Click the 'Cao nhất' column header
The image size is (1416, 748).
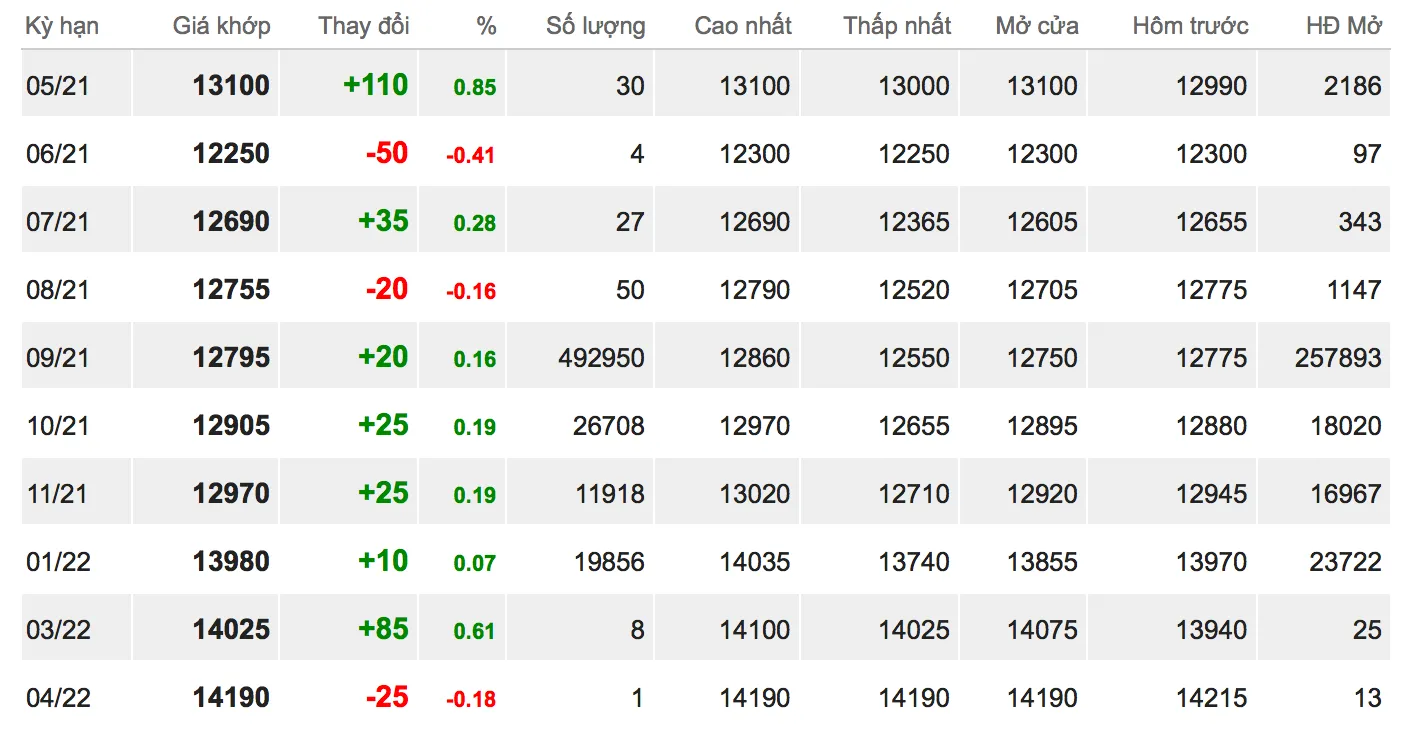(743, 26)
